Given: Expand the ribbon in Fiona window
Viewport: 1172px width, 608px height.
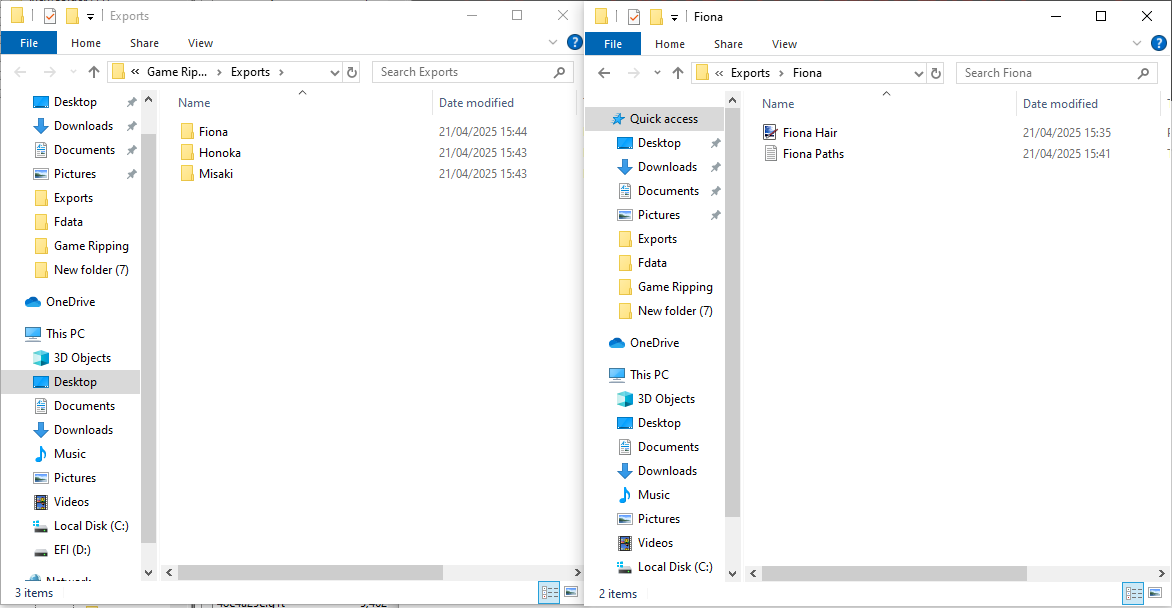Looking at the screenshot, I should (1137, 43).
